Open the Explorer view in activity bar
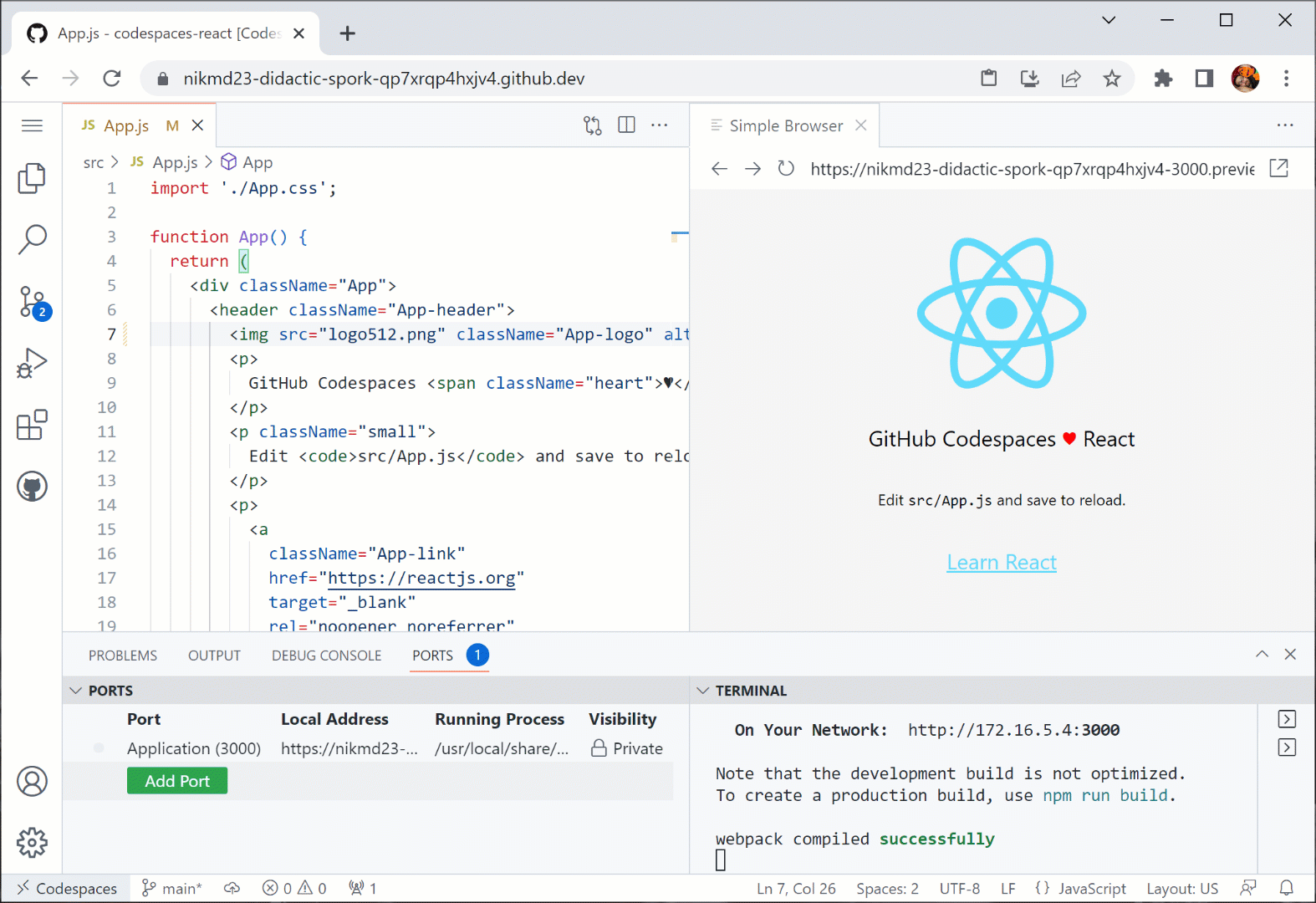 point(32,178)
